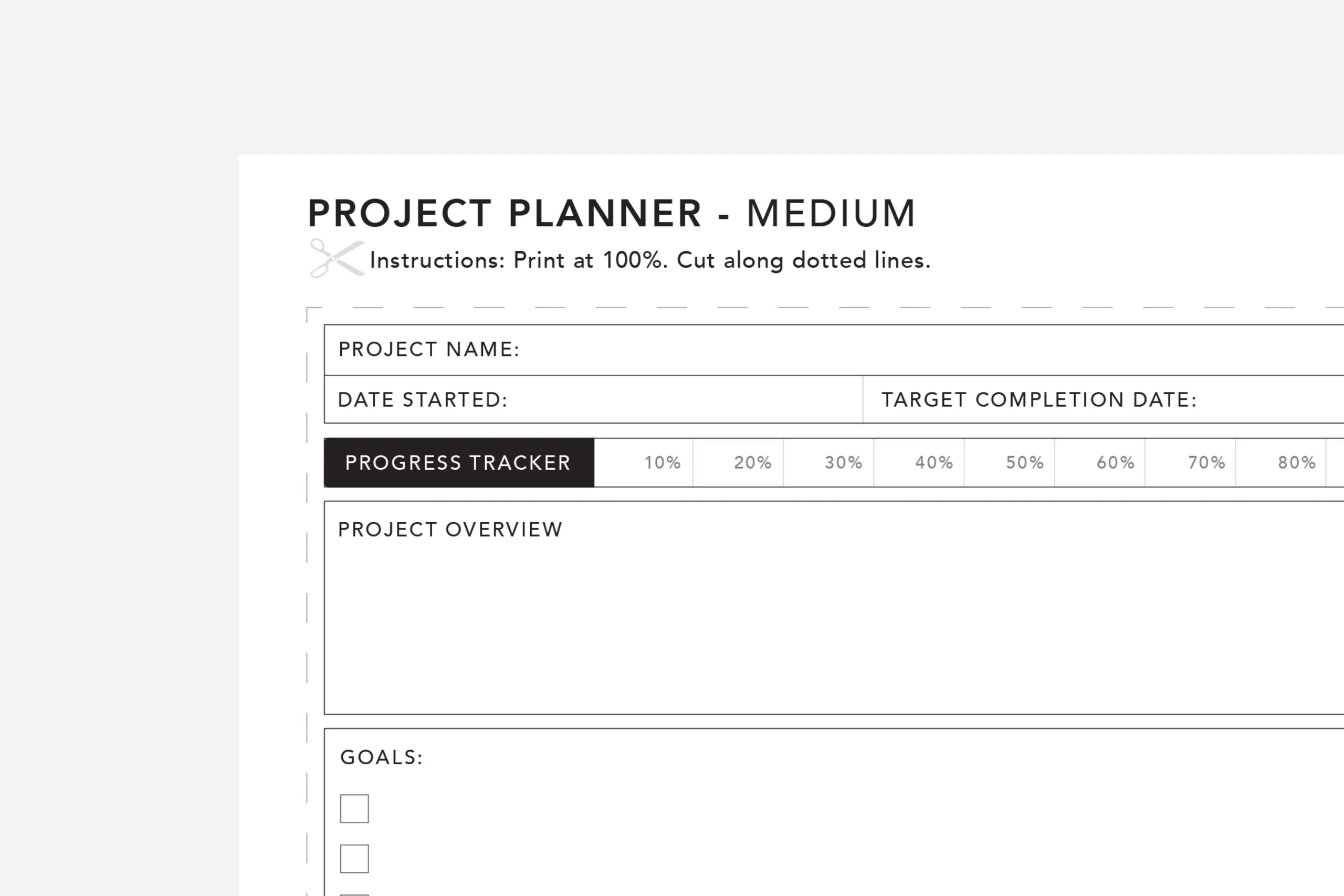Image resolution: width=1344 pixels, height=896 pixels.
Task: Click the scissors icon beside the instructions
Action: coord(336,259)
